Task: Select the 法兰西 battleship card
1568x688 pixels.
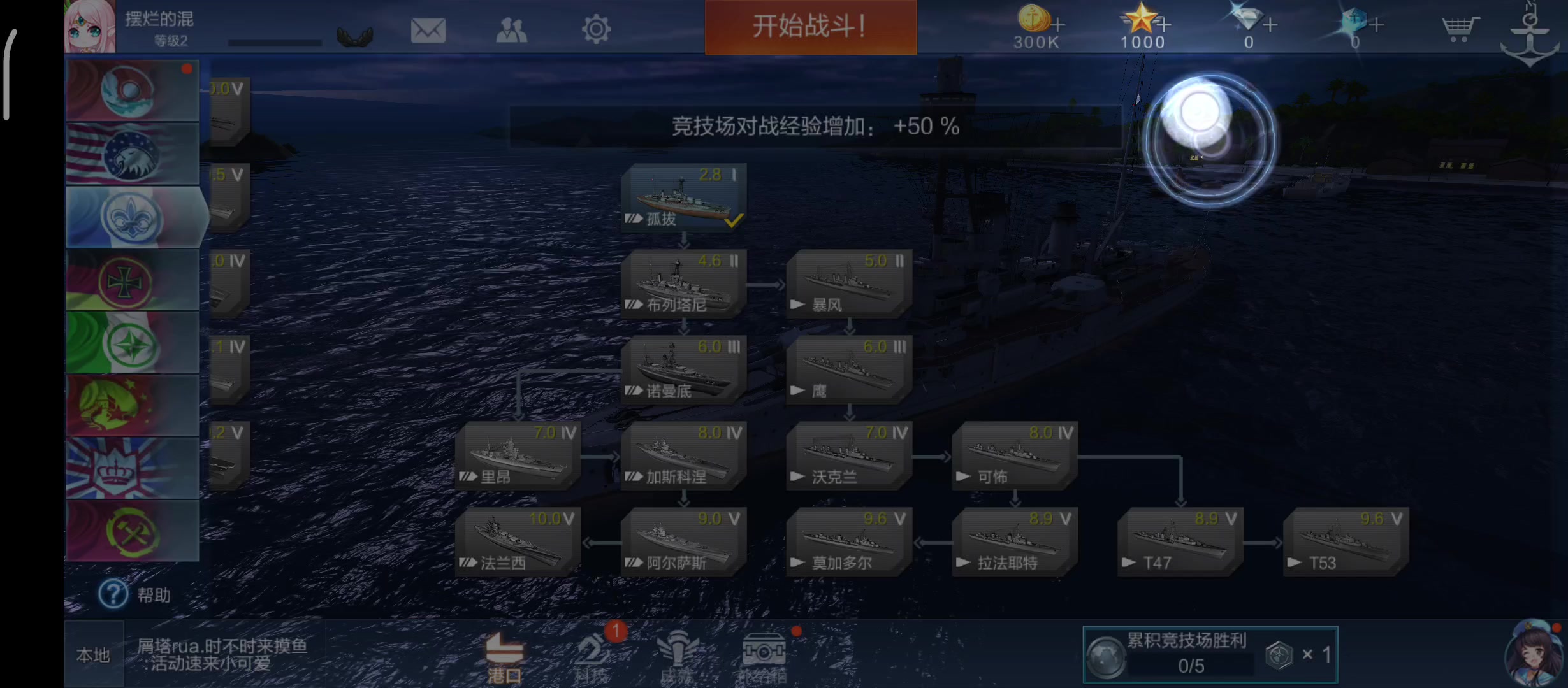Action: (x=518, y=541)
